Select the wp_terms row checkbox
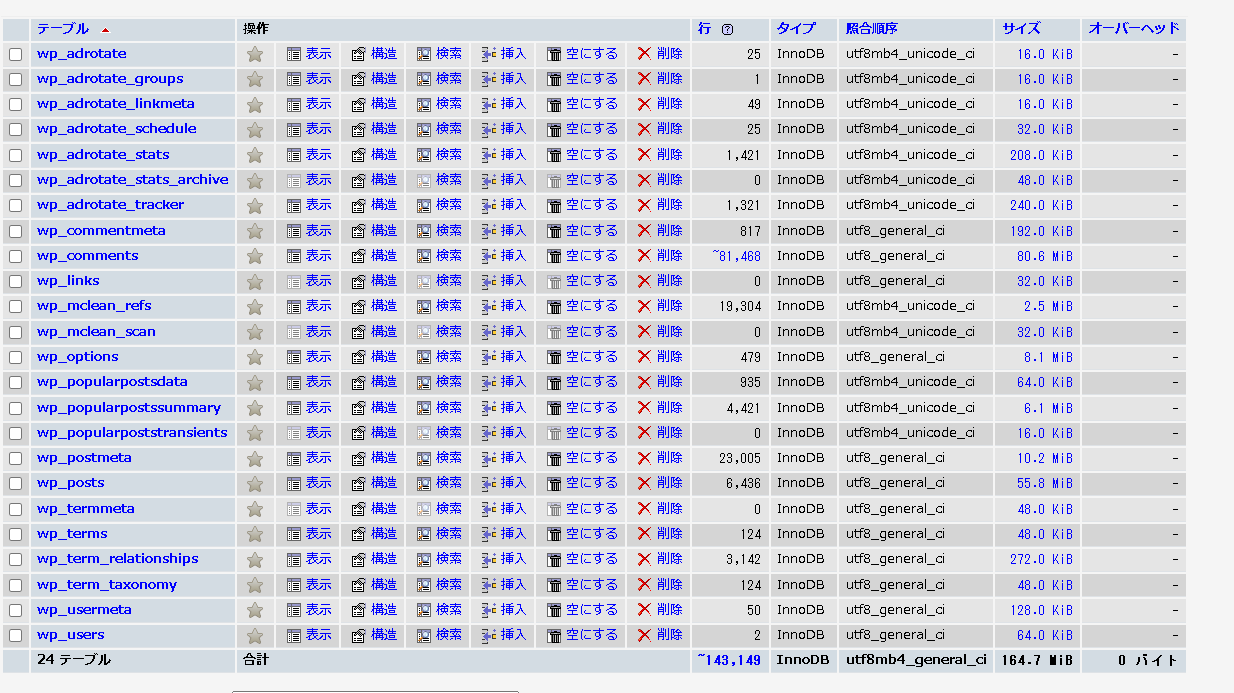The height and width of the screenshot is (693, 1234). [15, 534]
